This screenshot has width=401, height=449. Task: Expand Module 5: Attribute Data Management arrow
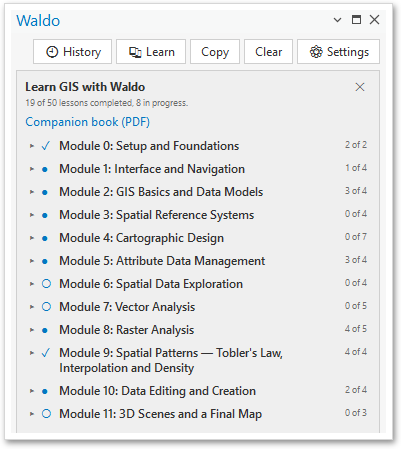(x=32, y=261)
